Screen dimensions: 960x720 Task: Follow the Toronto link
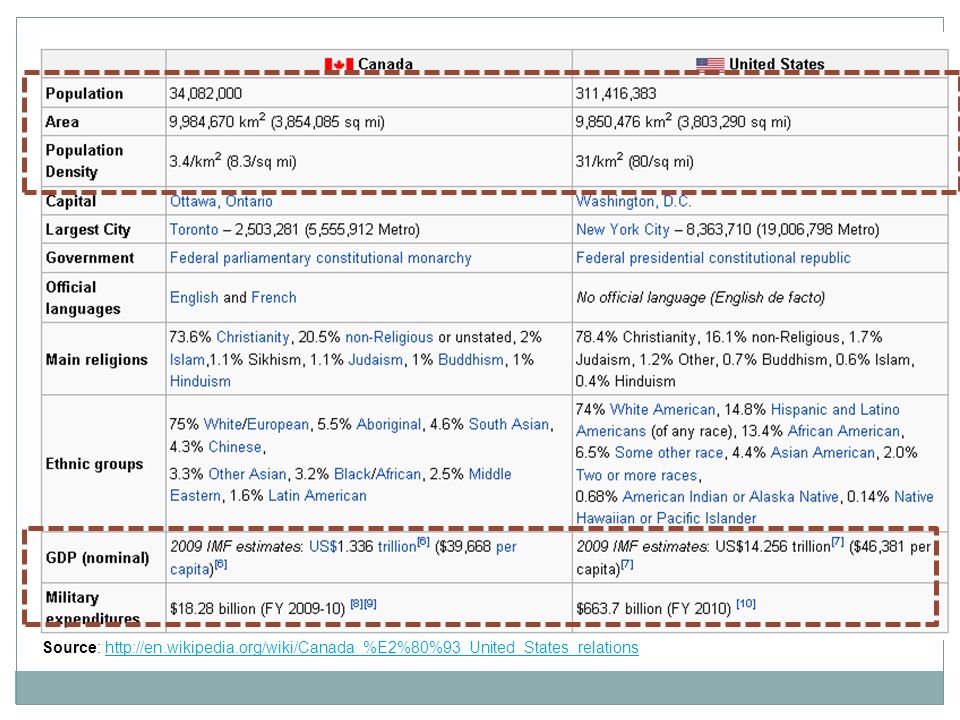[x=194, y=230]
